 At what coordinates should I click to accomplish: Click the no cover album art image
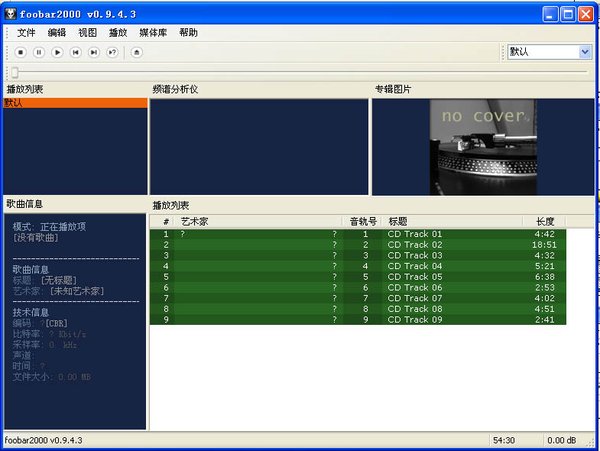click(483, 147)
